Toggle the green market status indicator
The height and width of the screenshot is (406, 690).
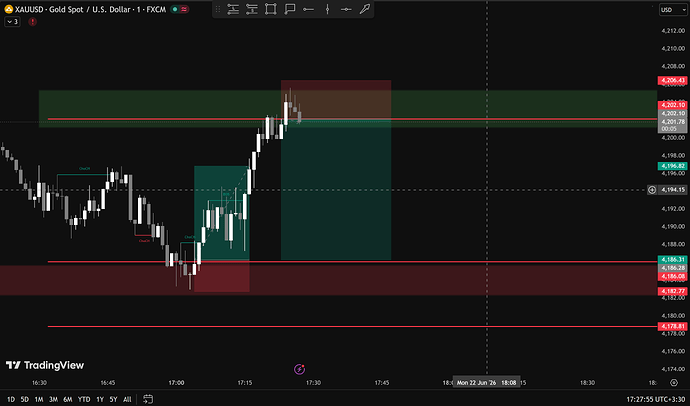click(175, 9)
